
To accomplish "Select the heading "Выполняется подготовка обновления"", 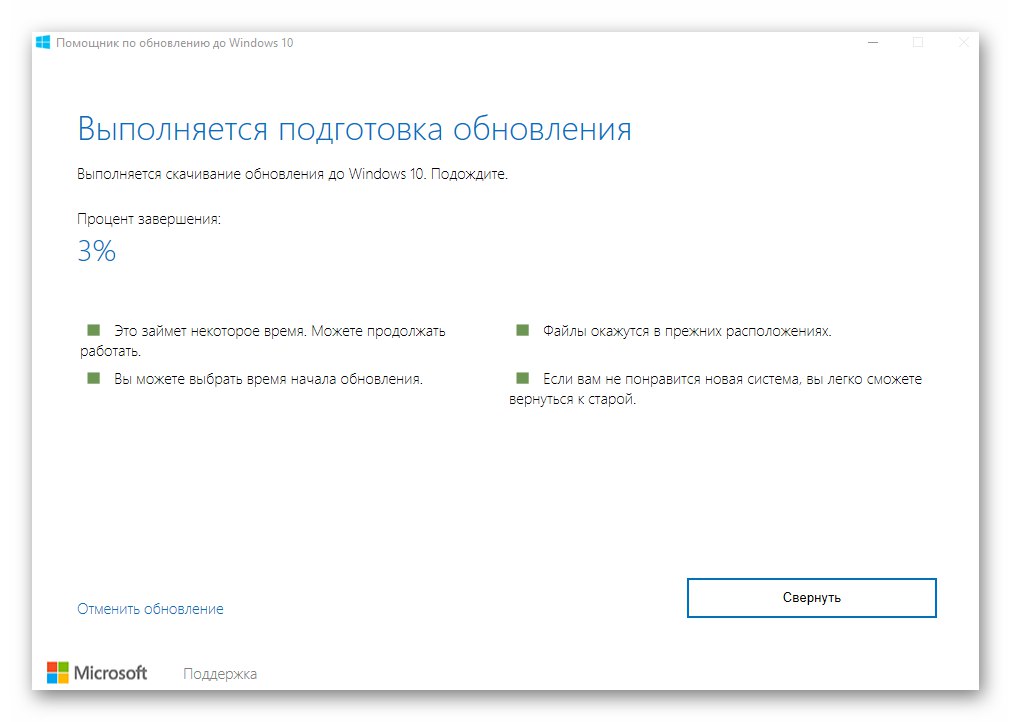I will [x=354, y=128].
